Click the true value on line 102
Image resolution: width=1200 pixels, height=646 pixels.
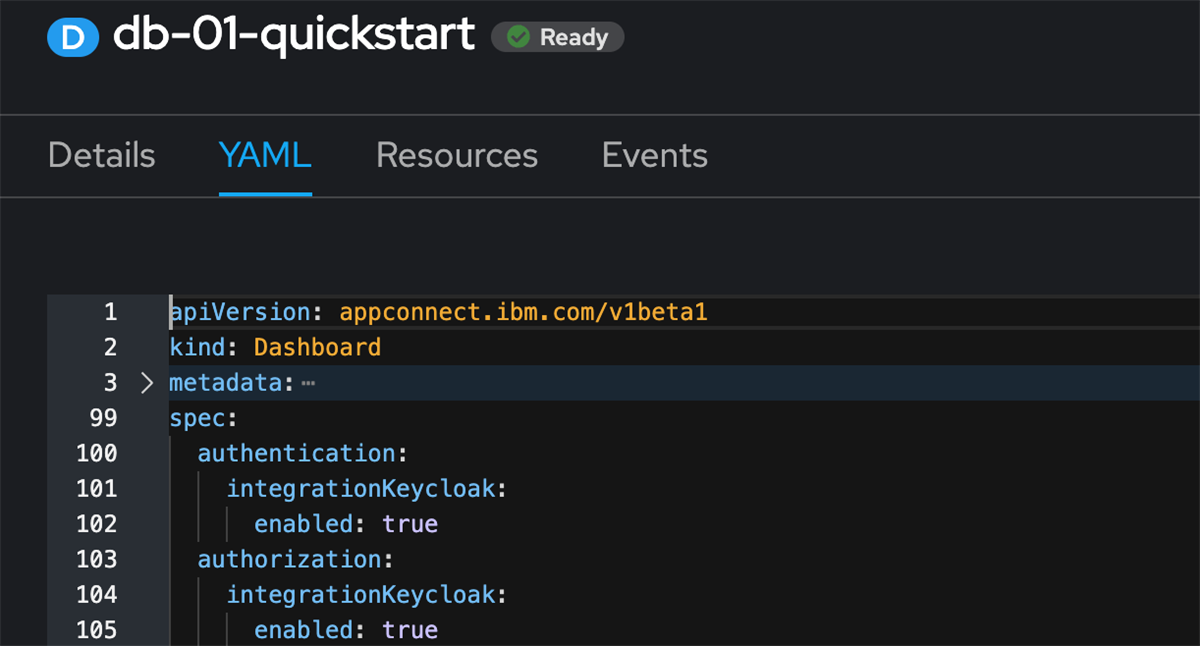410,524
